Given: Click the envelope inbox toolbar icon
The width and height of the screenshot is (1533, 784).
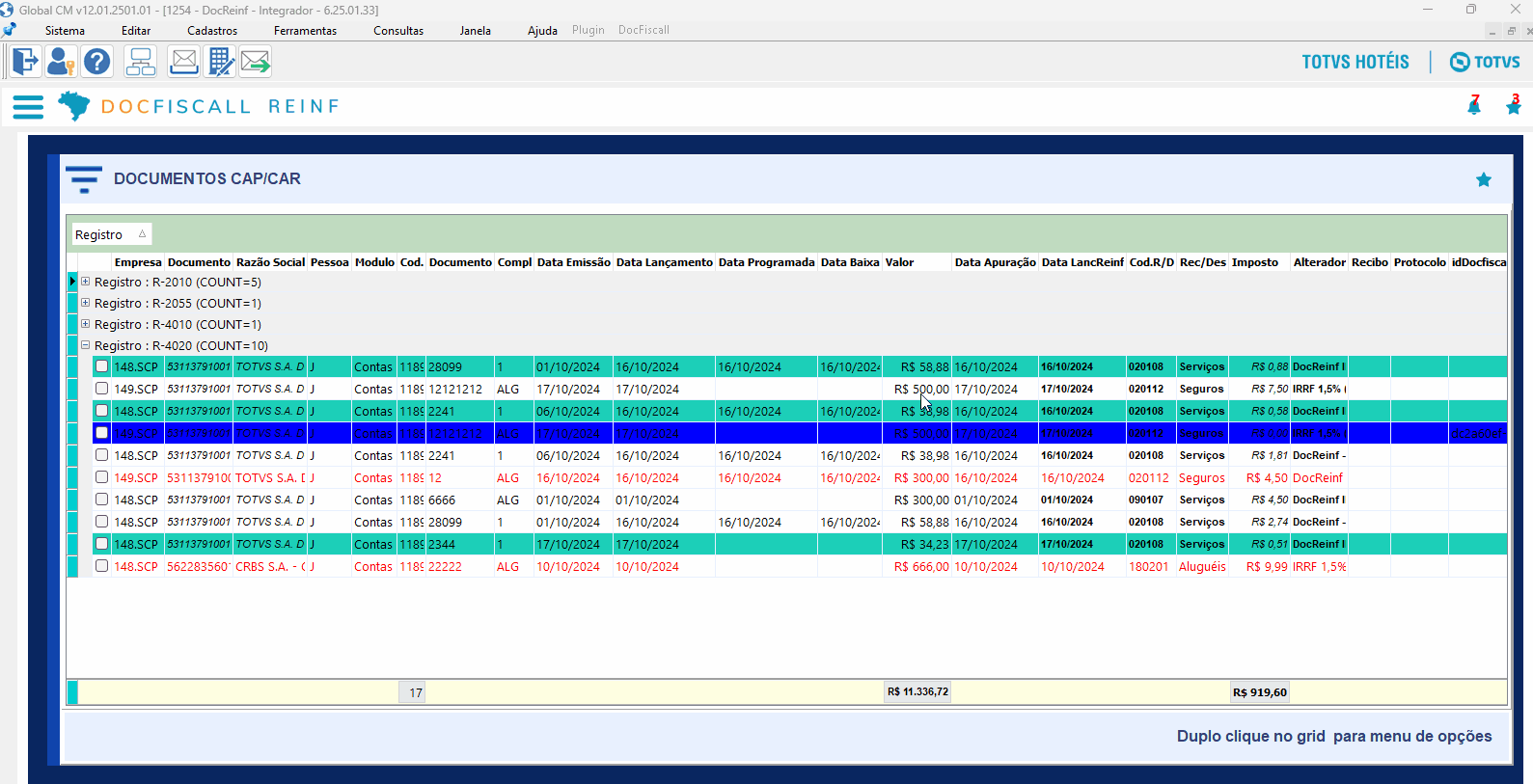Looking at the screenshot, I should click(183, 62).
